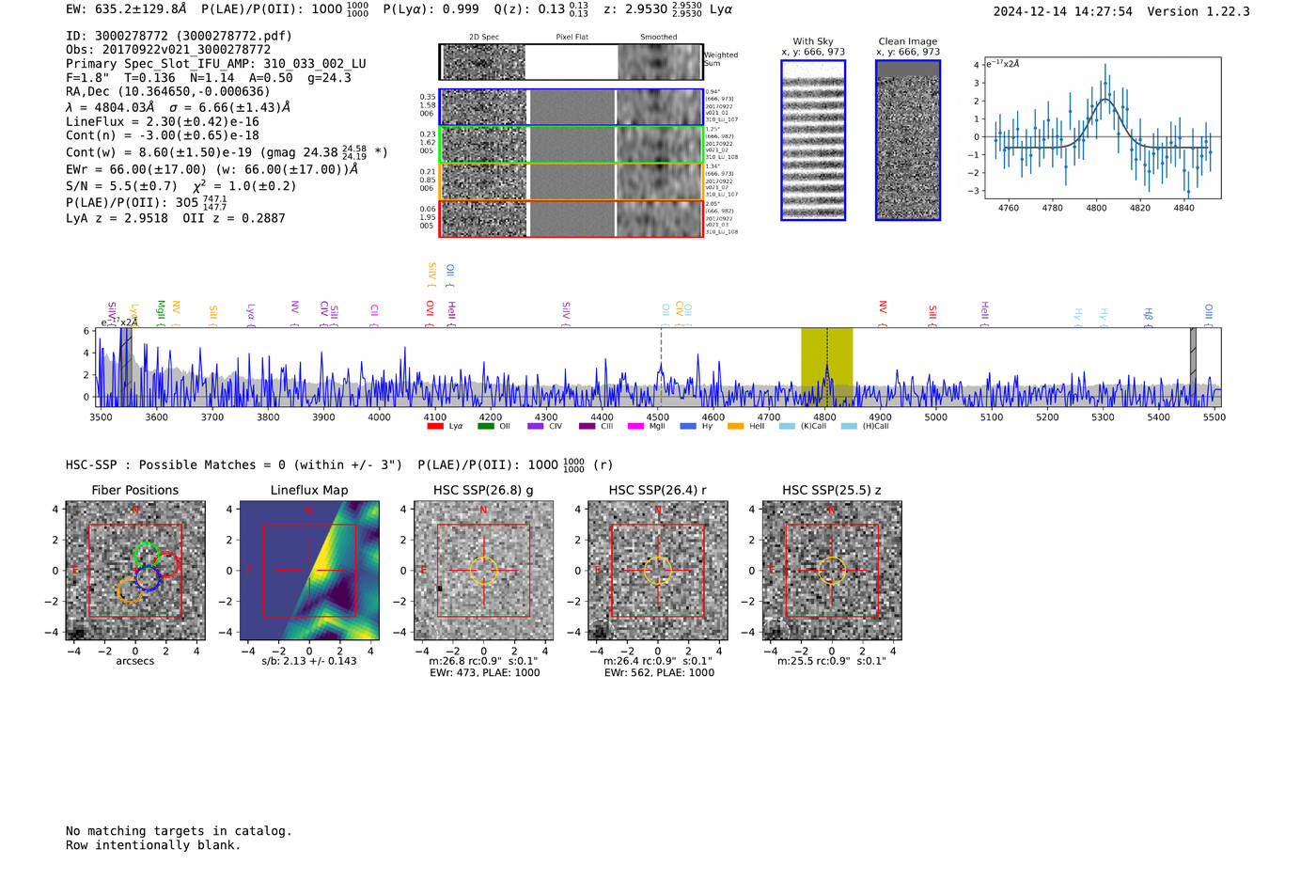This screenshot has width=1316, height=896.
Task: Click the red Lyα legend swatch
Action: (435, 426)
